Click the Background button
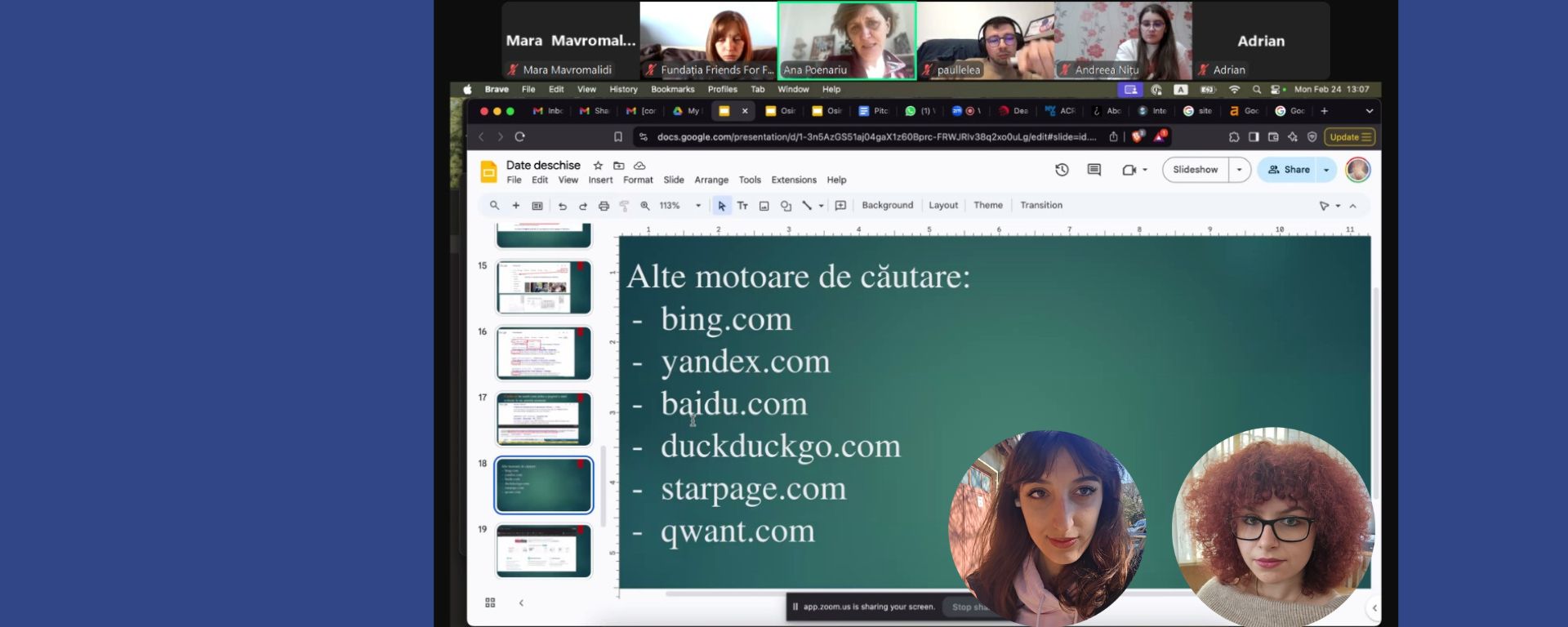Screen dimensions: 1568x627 coord(887,205)
